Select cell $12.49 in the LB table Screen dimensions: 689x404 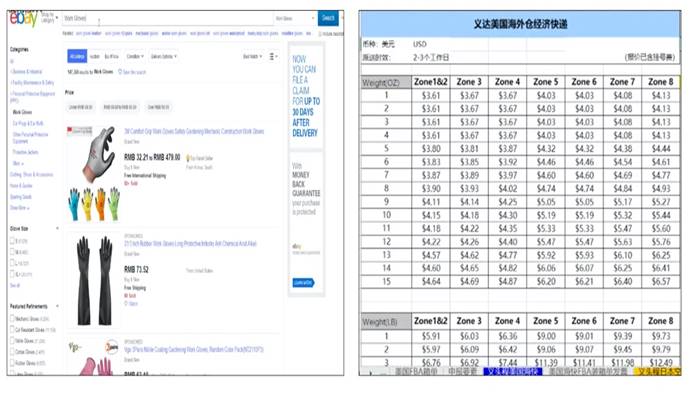(660, 363)
